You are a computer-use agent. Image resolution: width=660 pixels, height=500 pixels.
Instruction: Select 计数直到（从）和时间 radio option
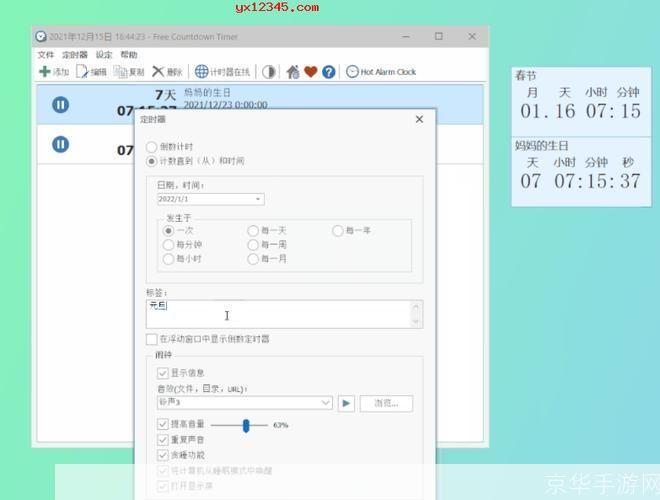(152, 161)
